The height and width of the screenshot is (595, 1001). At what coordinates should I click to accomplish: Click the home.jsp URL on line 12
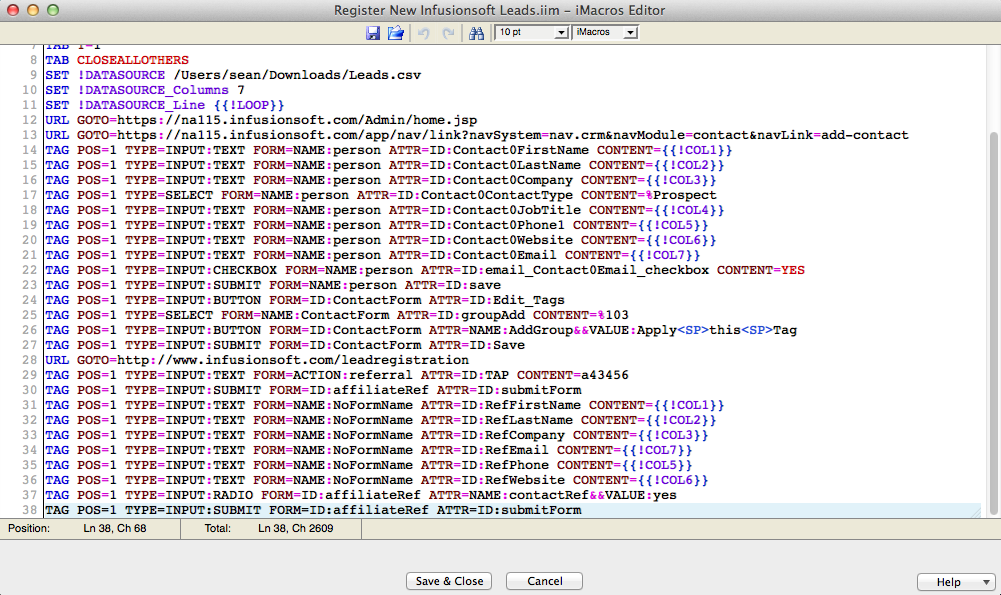(297, 120)
